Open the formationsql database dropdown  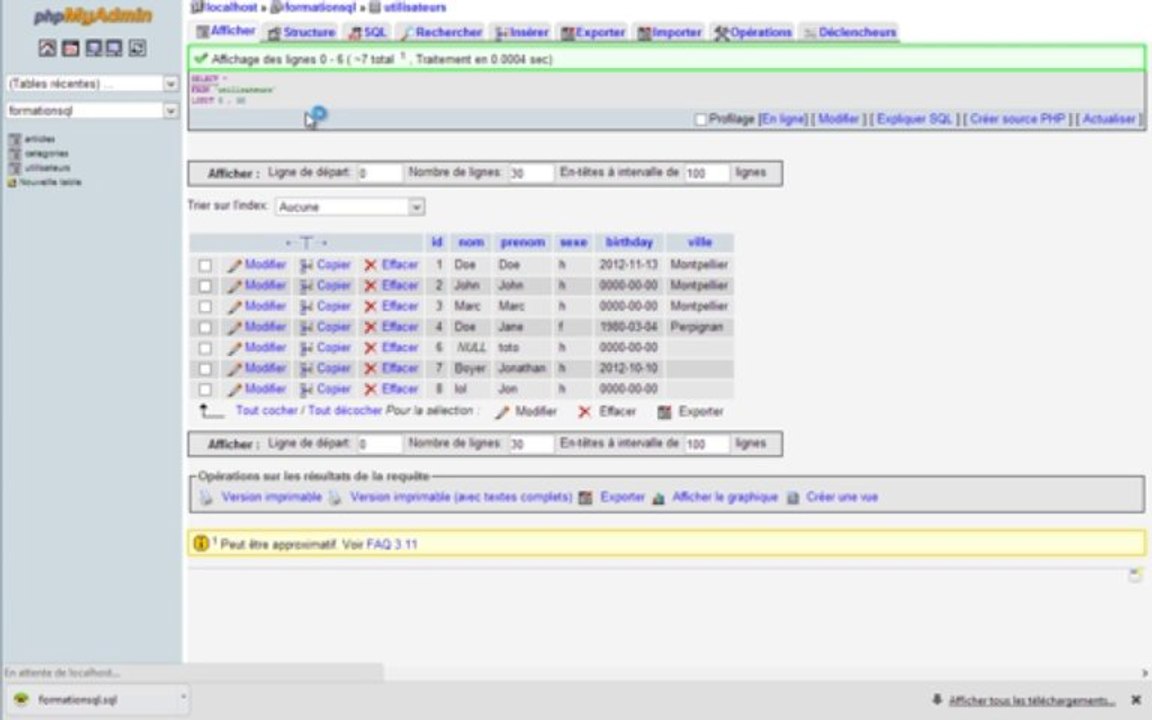tap(92, 110)
